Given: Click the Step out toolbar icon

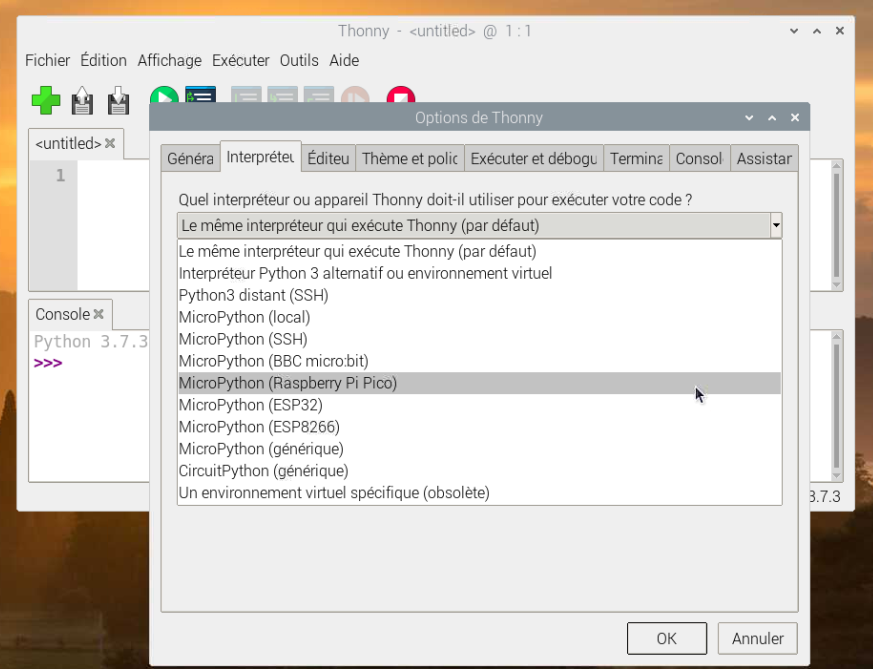Looking at the screenshot, I should tap(318, 95).
